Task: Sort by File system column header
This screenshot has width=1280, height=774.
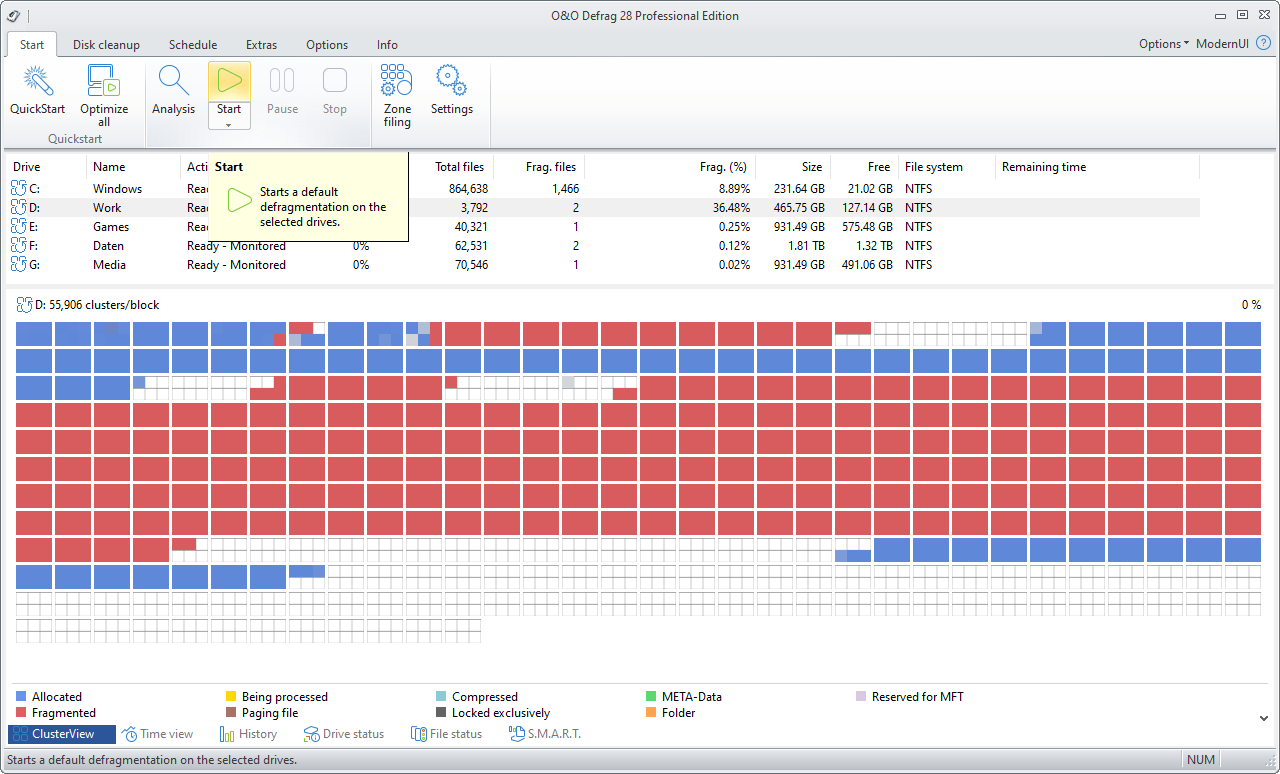Action: pos(946,167)
